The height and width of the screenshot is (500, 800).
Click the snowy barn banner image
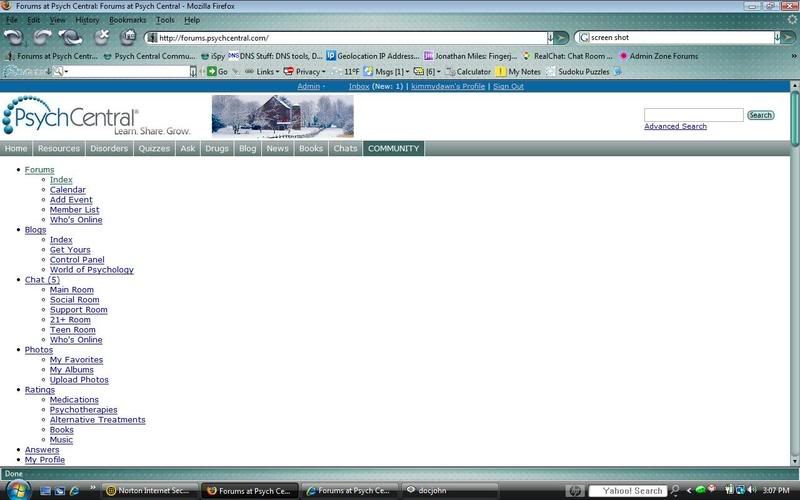283,116
